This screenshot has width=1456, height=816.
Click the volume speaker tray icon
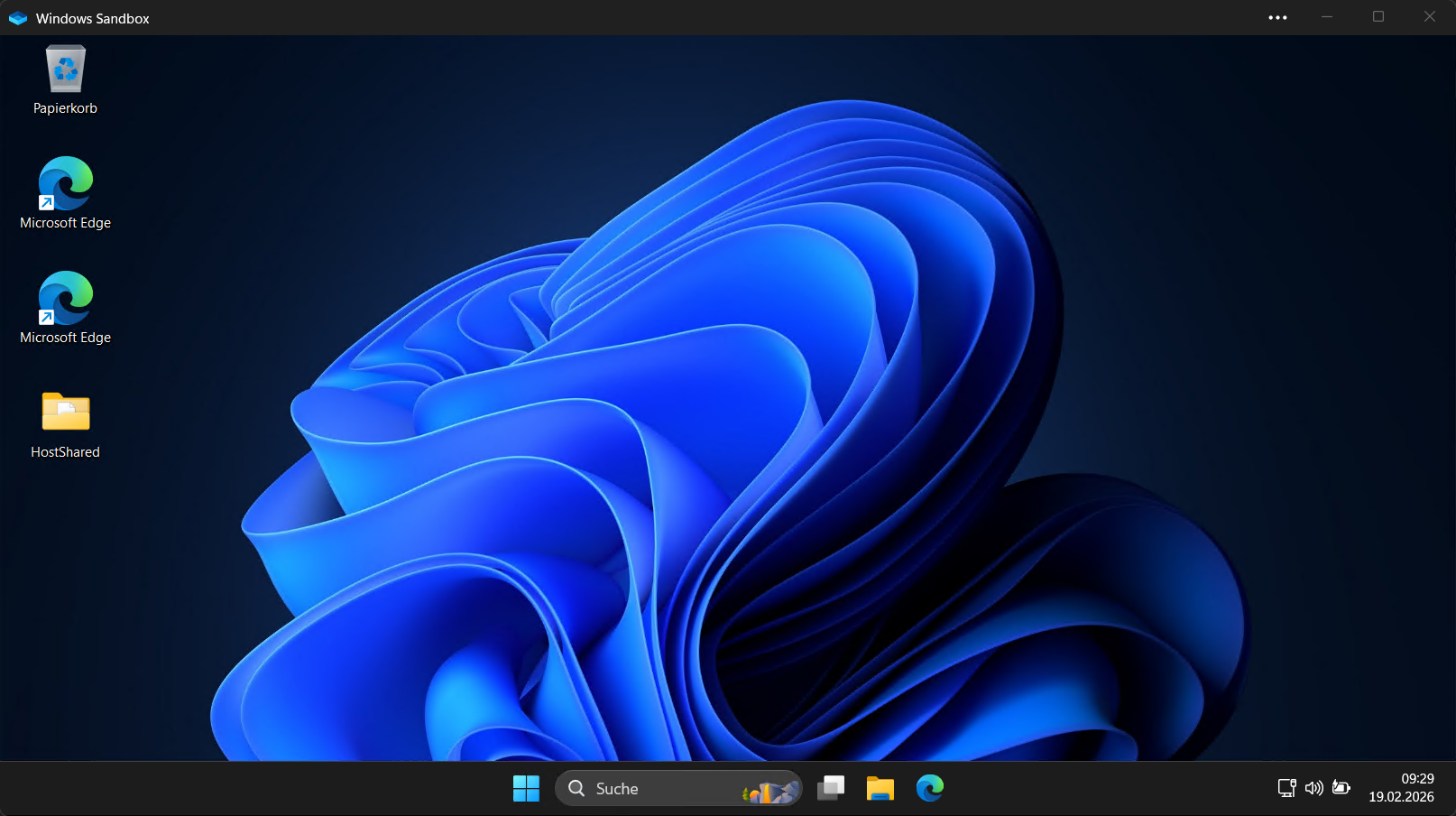pyautogui.click(x=1313, y=788)
